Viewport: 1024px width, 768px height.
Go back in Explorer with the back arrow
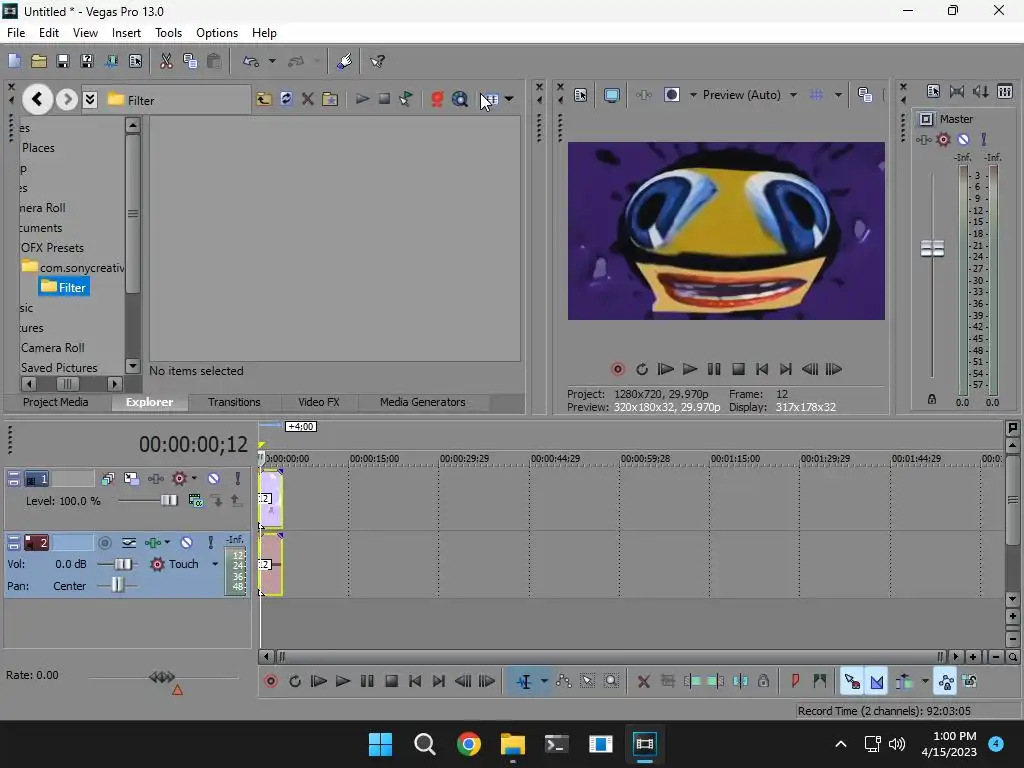pyautogui.click(x=37, y=99)
